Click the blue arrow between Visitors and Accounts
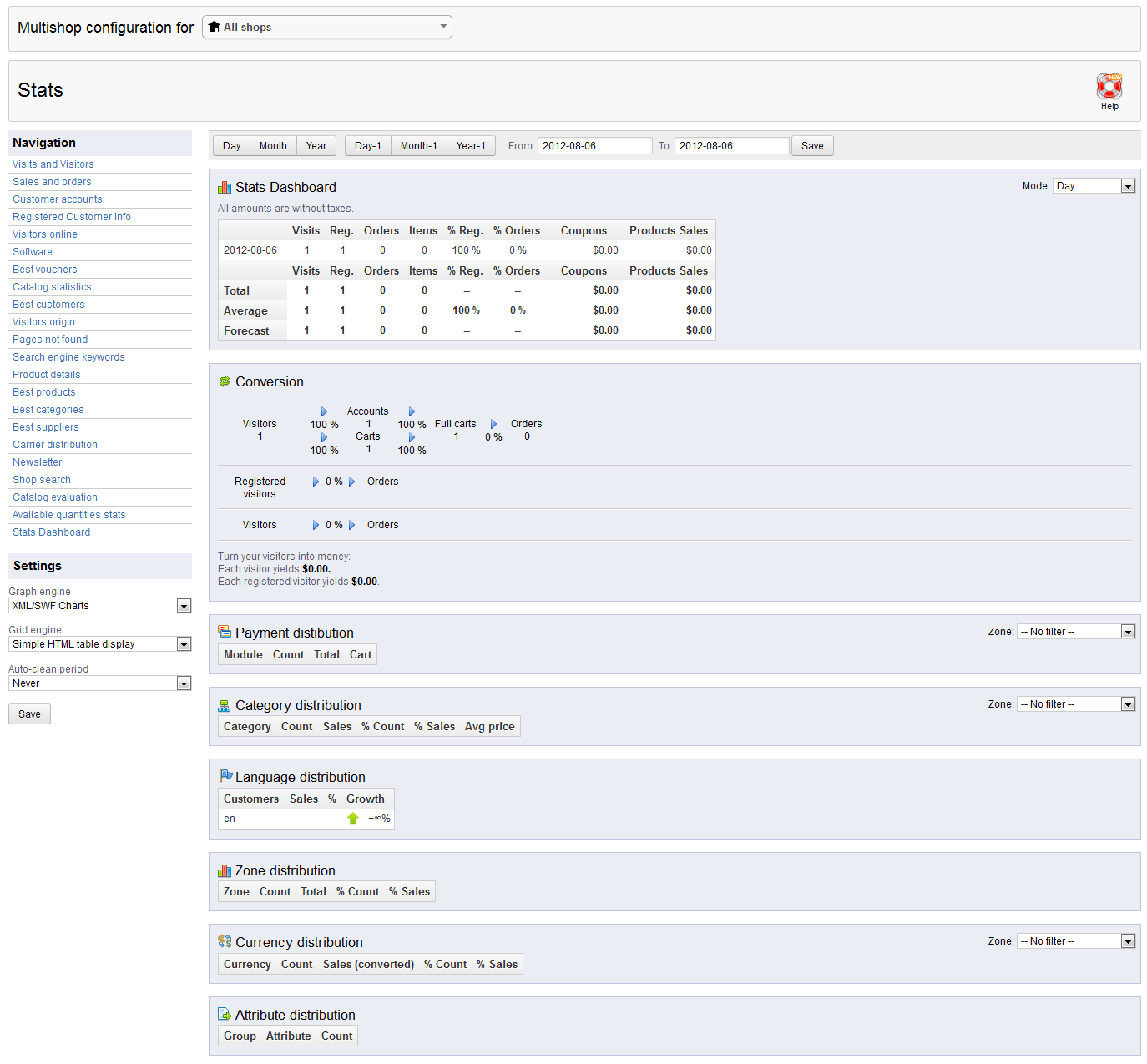The image size is (1147, 1064). tap(324, 411)
